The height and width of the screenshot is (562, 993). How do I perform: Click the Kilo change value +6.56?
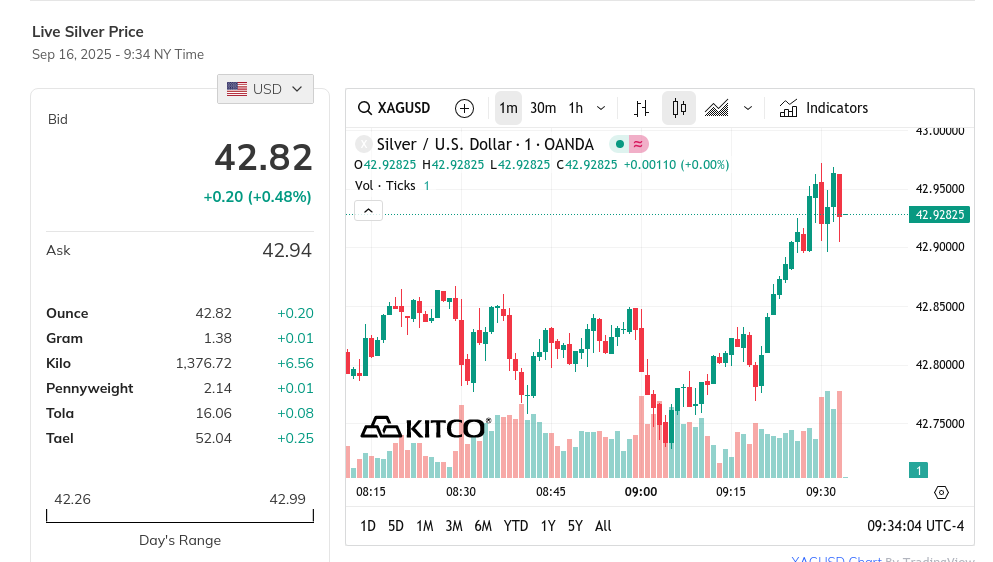pos(295,364)
